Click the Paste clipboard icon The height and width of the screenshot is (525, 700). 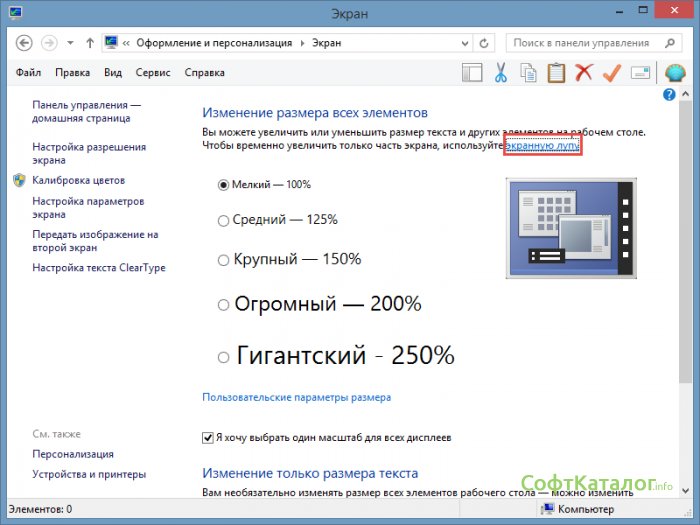[x=556, y=73]
